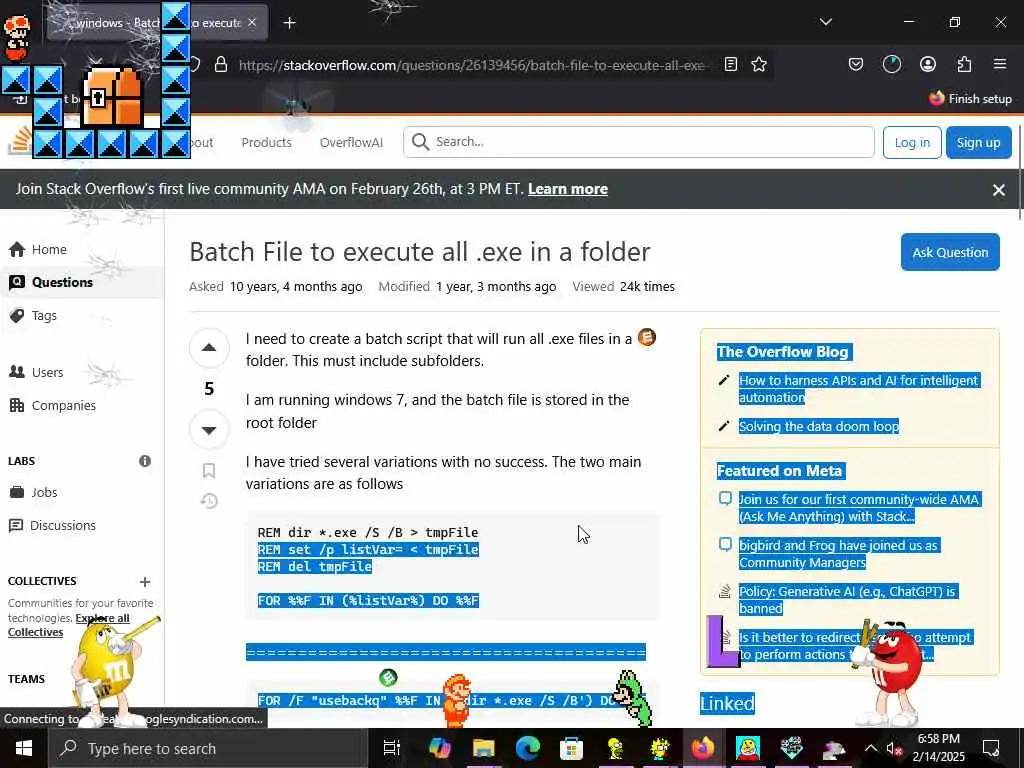Follow the Learn more AMA link

tap(568, 189)
